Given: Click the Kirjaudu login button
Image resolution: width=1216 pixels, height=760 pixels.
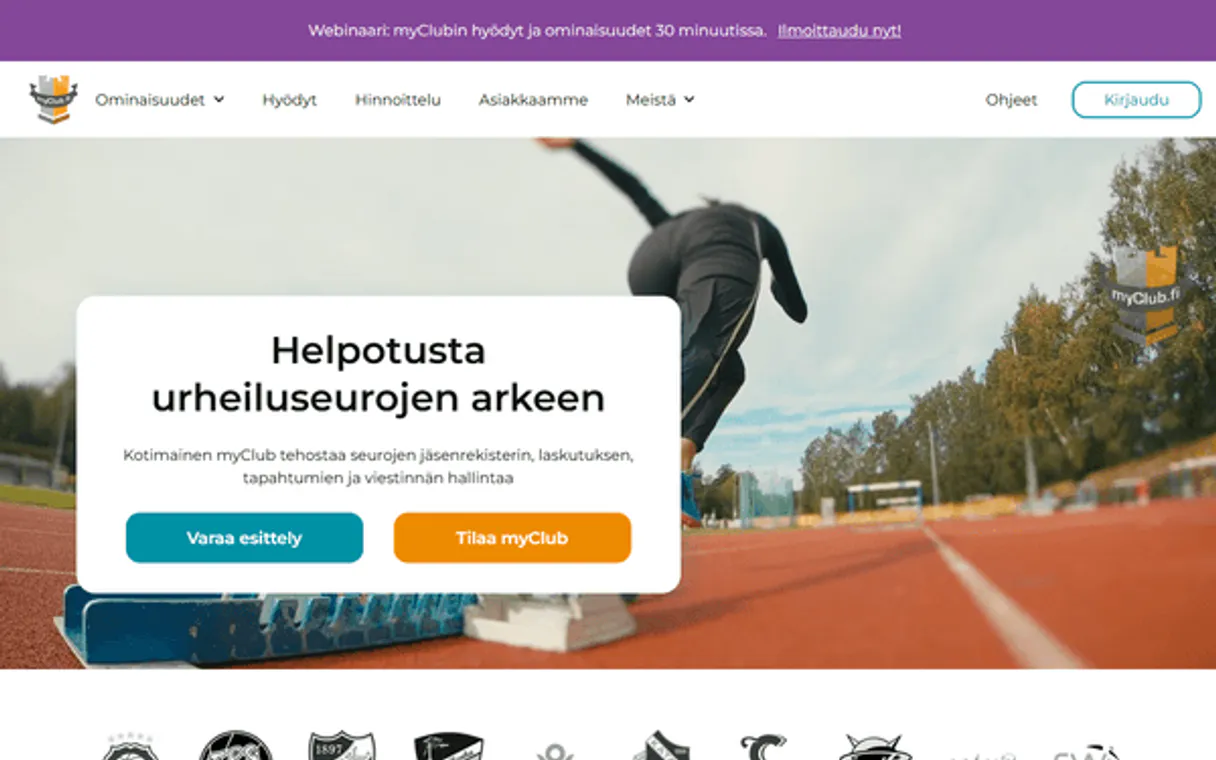Looking at the screenshot, I should pyautogui.click(x=1136, y=100).
